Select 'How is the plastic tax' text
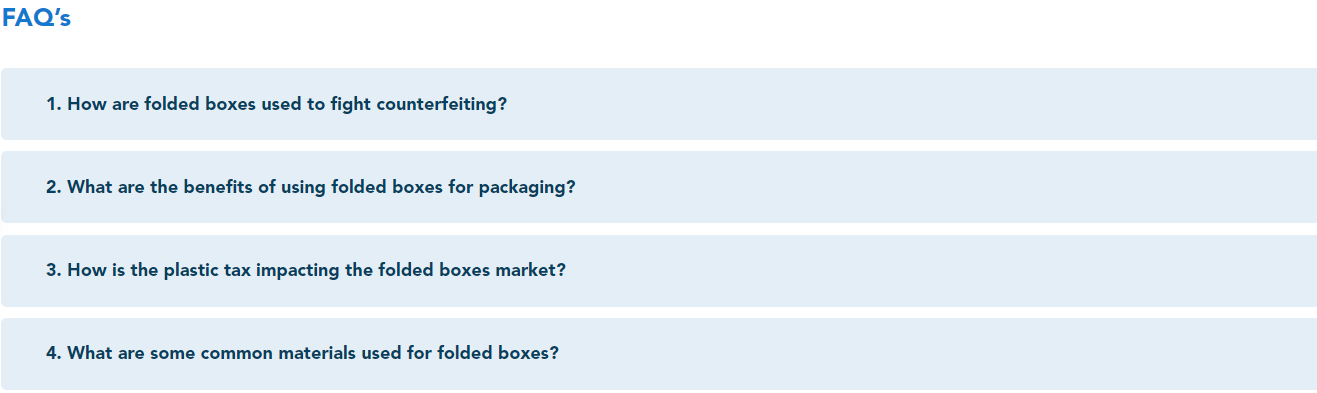 (159, 271)
